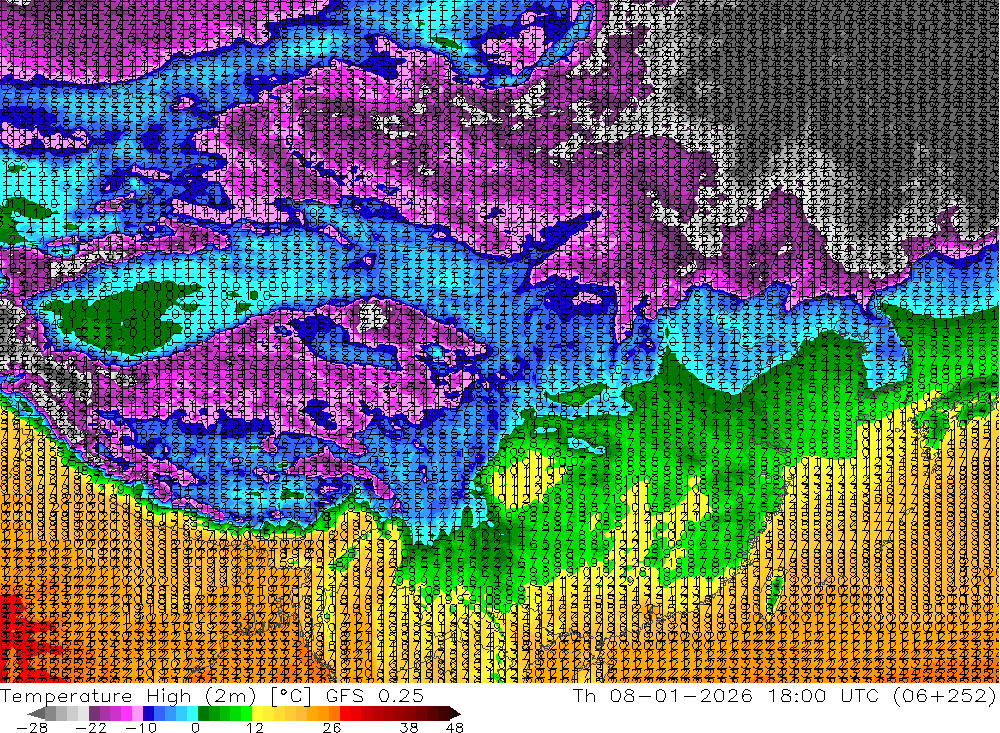Click the dark blue legend swatch at -10
This screenshot has width=1000, height=733.
coord(148,713)
